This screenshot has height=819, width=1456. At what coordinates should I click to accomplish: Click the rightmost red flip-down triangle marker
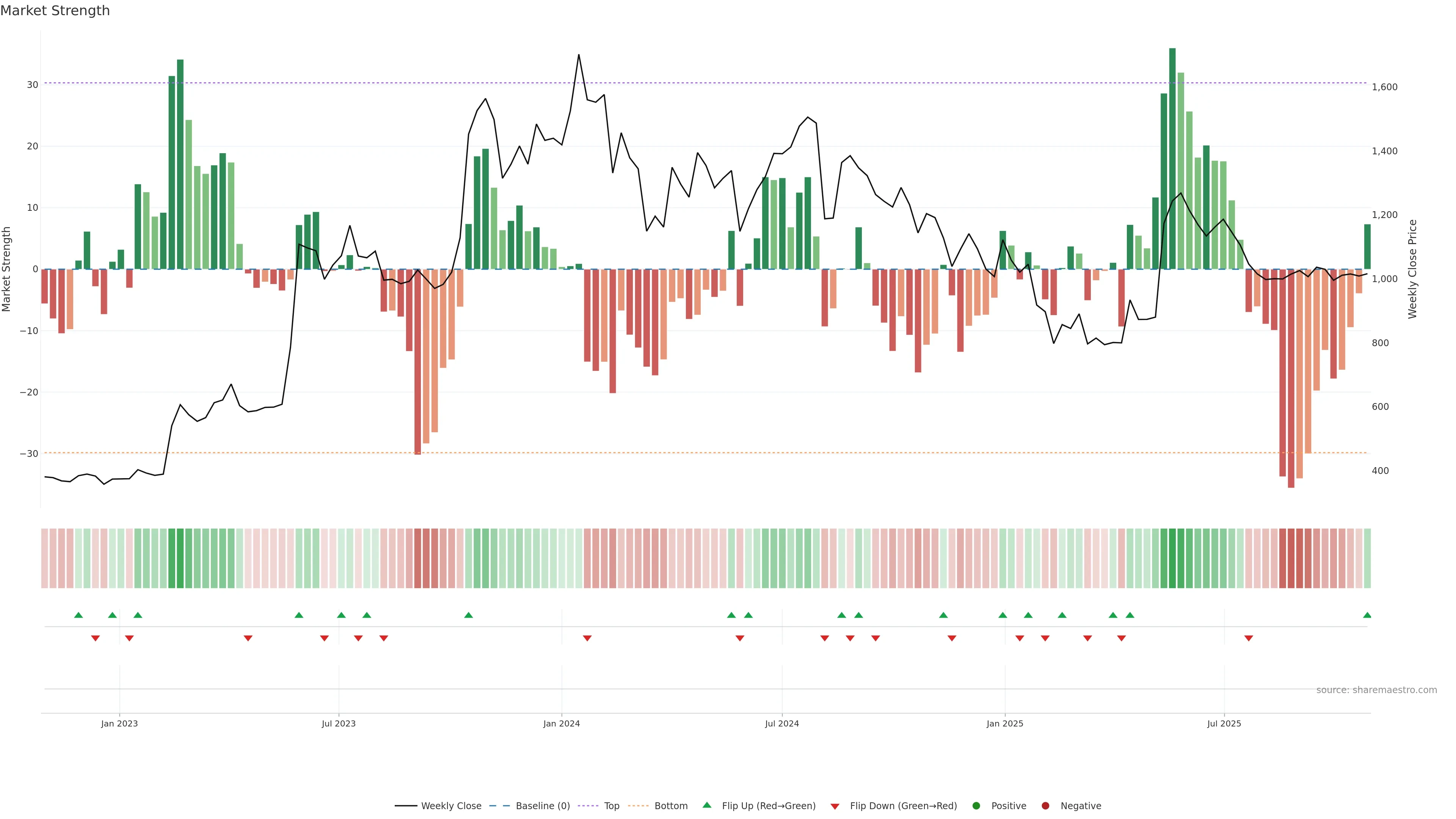click(x=1249, y=638)
